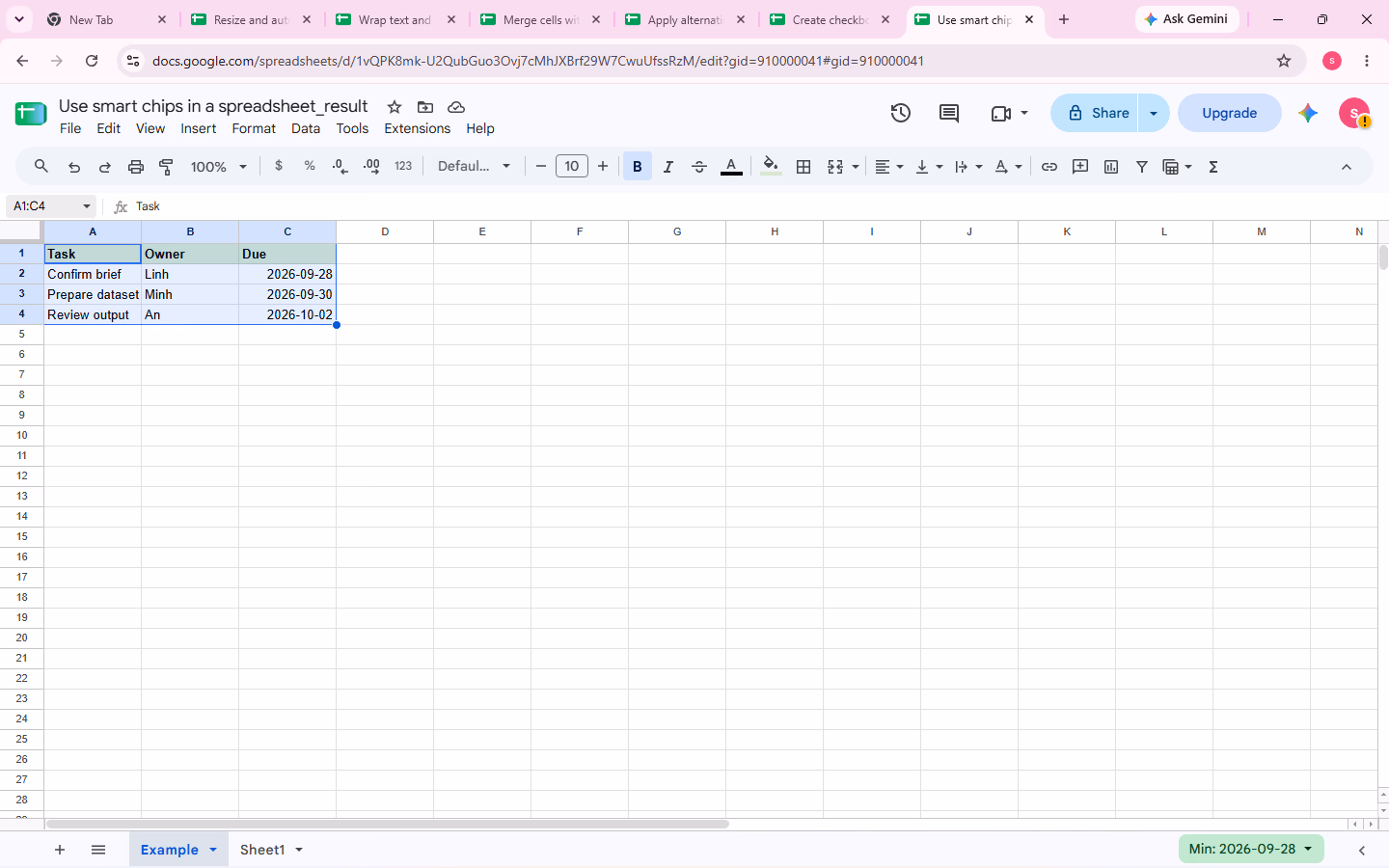Click the Share button

point(1095,113)
